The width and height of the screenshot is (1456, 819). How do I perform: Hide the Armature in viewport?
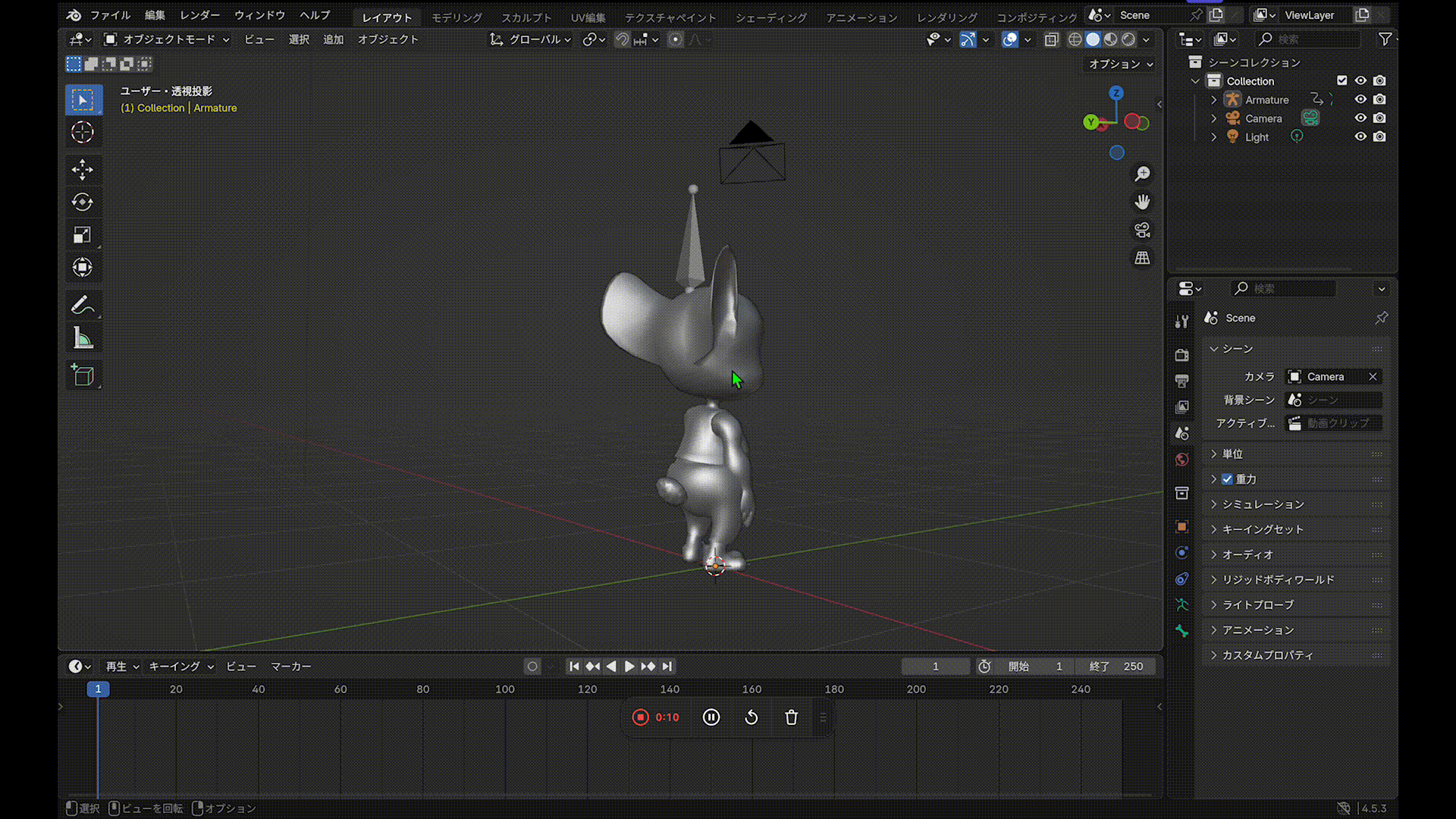click(1360, 99)
